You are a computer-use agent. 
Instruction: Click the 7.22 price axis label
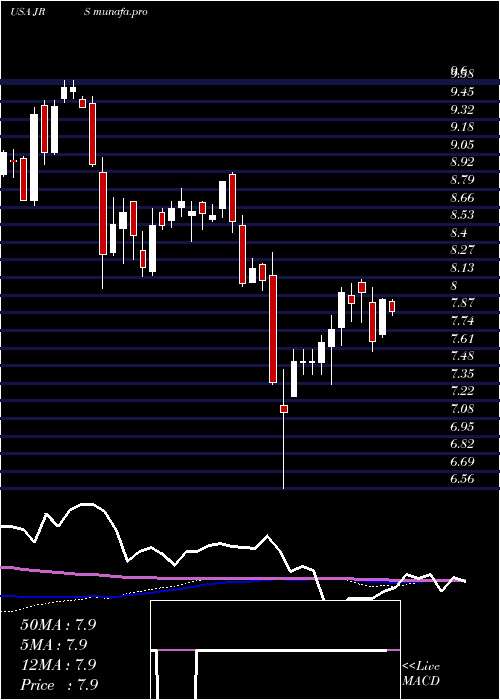(x=462, y=391)
